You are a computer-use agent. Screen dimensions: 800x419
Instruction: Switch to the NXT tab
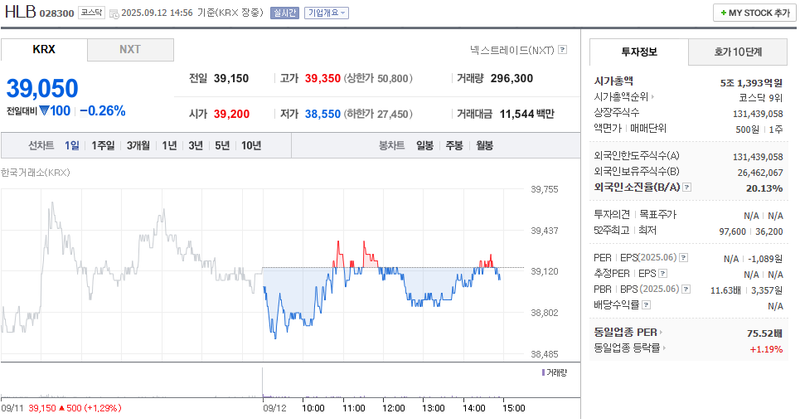130,50
